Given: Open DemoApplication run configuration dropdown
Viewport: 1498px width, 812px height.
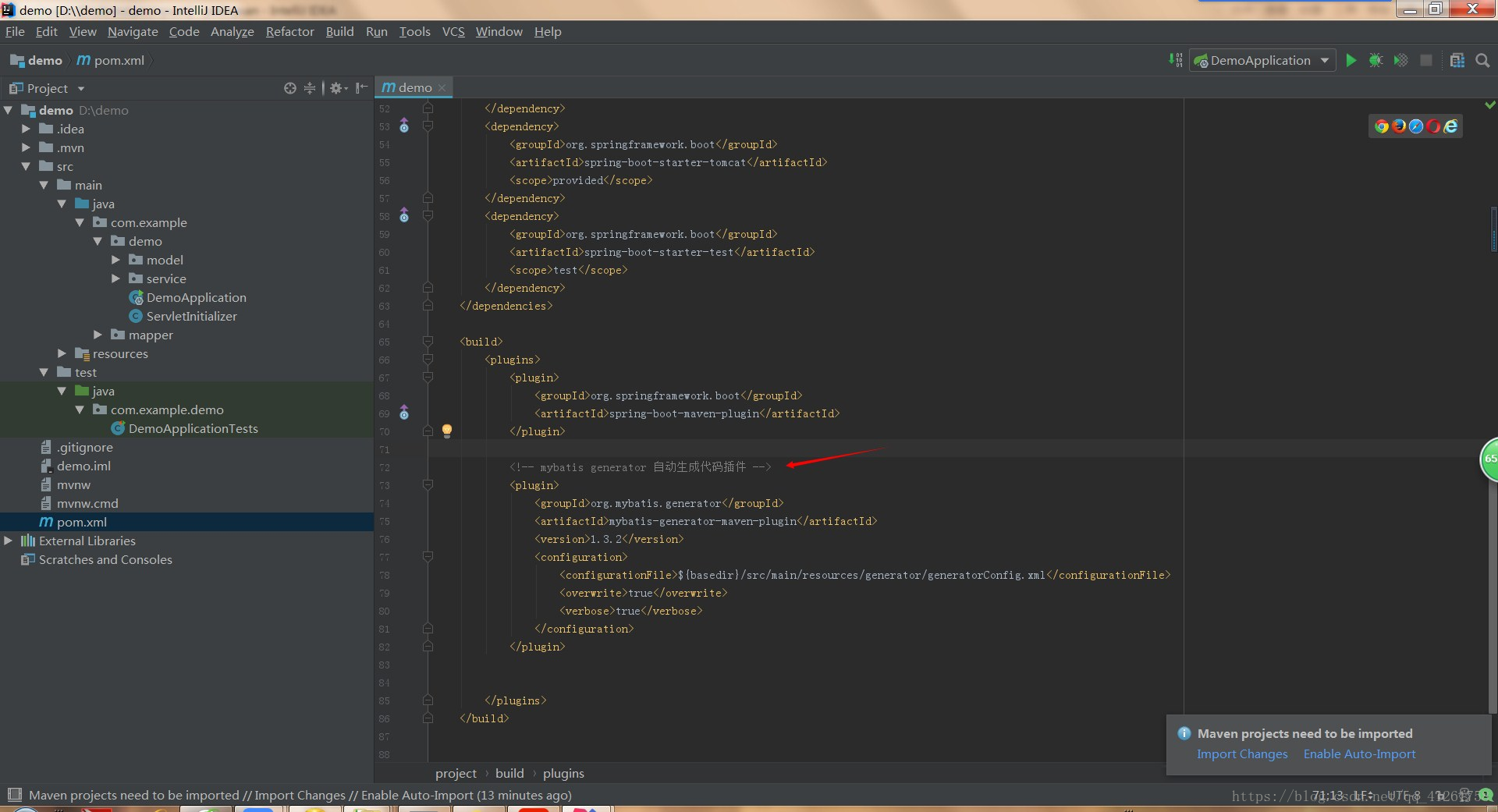Looking at the screenshot, I should [1262, 60].
